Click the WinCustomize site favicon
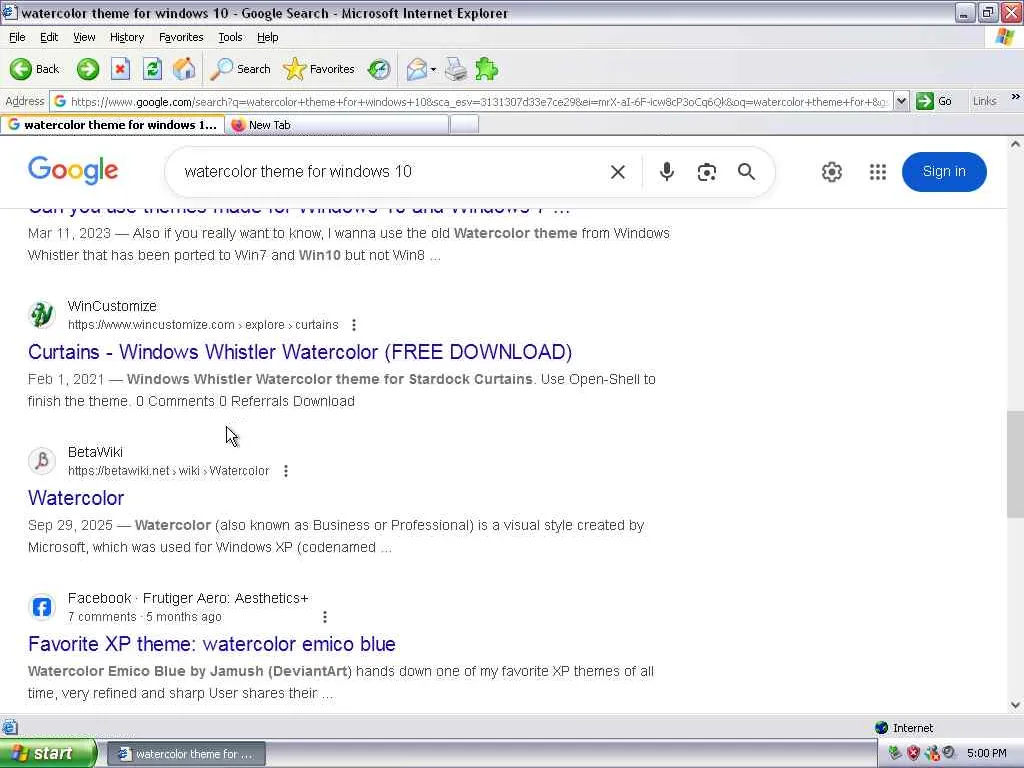 tap(42, 315)
